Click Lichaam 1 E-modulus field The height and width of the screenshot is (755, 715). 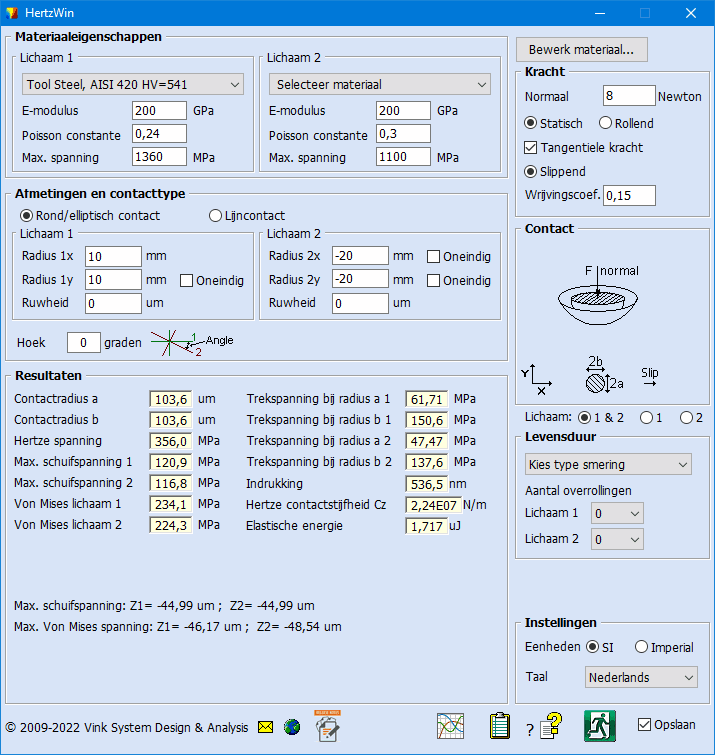159,110
